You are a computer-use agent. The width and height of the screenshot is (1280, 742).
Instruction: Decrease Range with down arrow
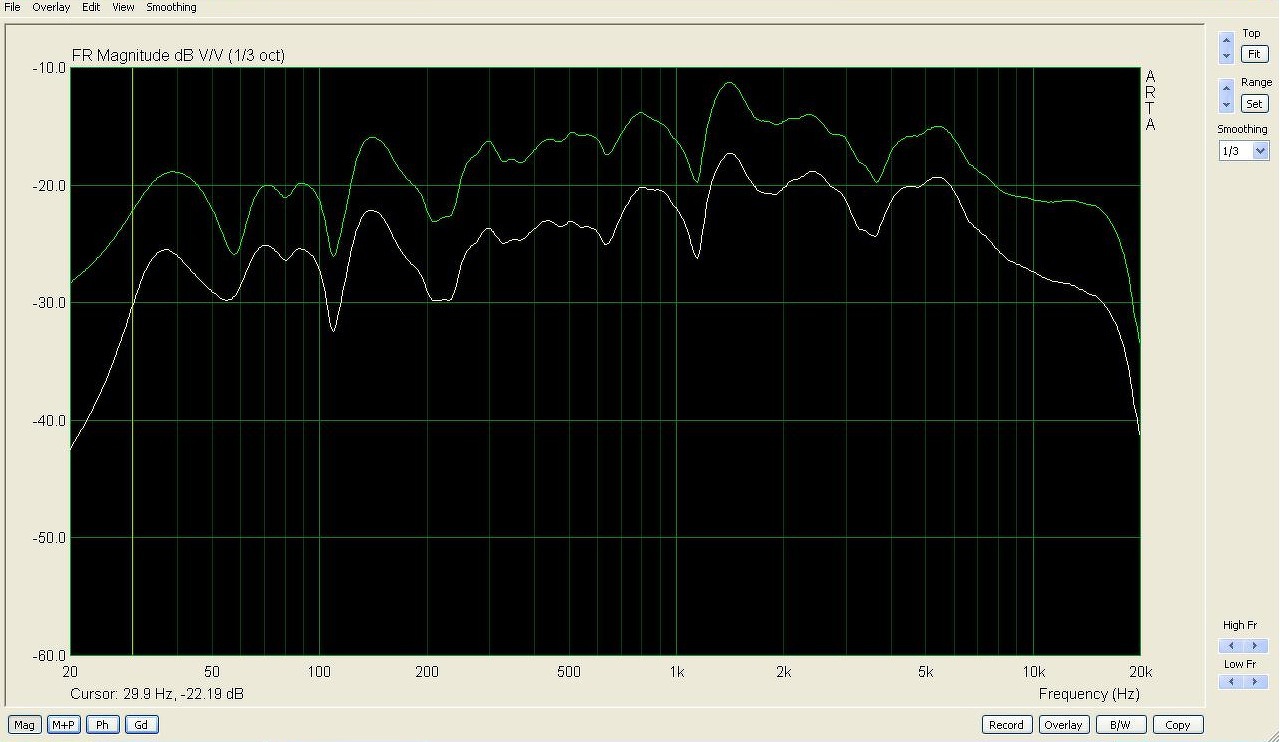click(1226, 104)
